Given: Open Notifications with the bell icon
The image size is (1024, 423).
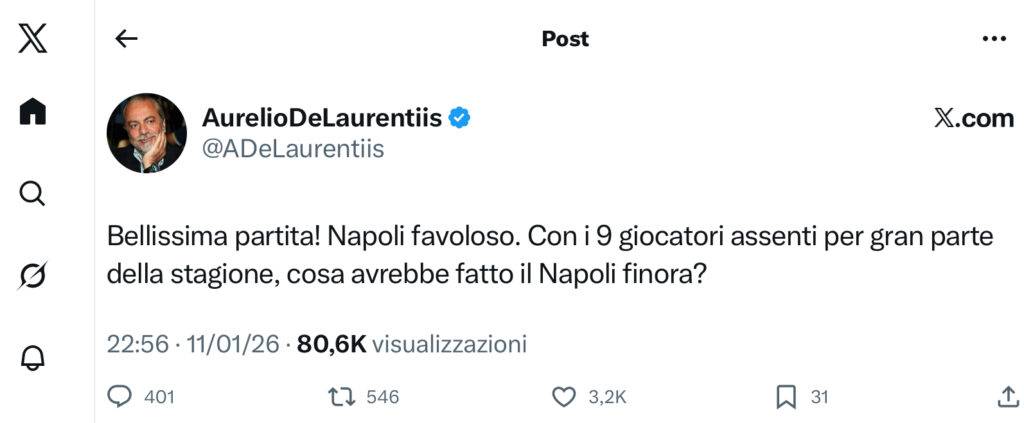Looking at the screenshot, I should pos(33,358).
